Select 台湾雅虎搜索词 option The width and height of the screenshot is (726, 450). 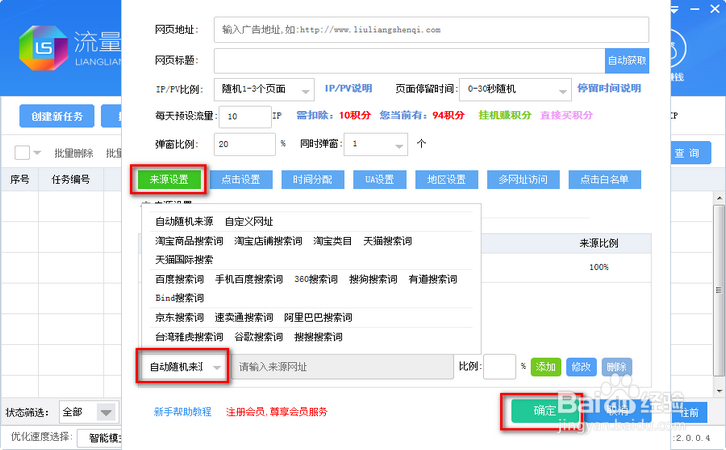point(189,337)
